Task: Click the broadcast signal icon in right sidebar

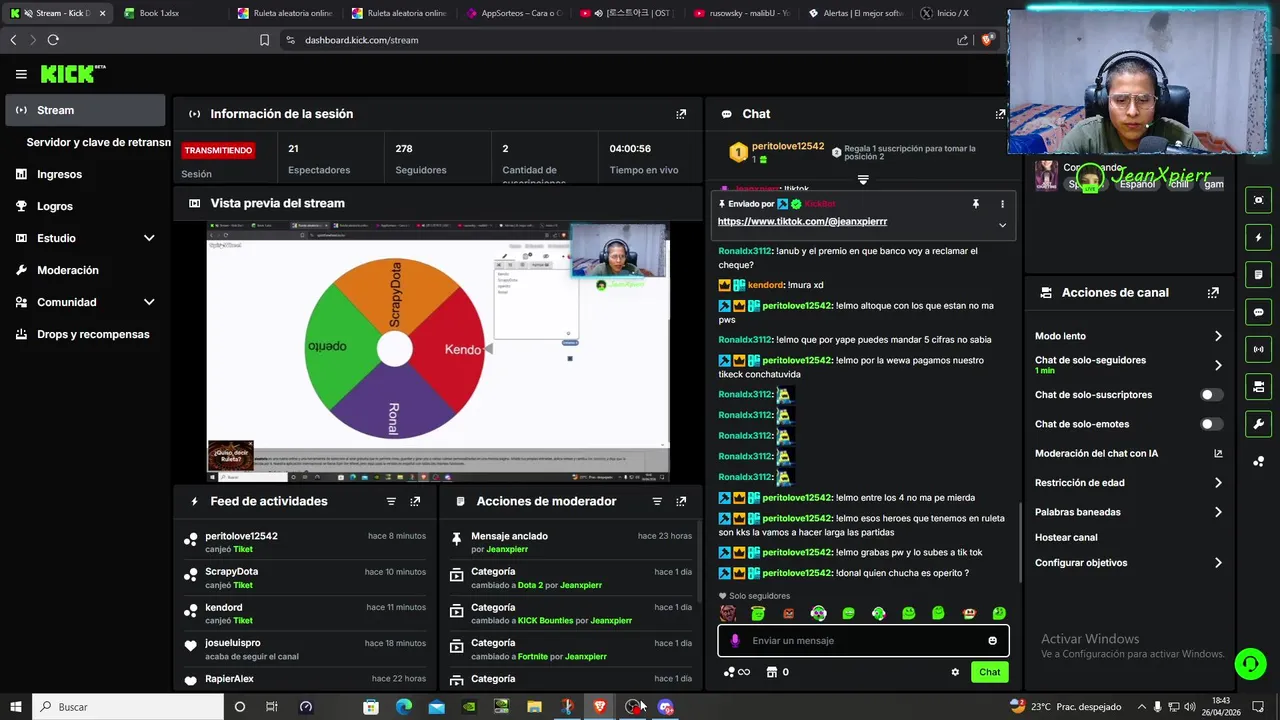Action: (x=1259, y=349)
